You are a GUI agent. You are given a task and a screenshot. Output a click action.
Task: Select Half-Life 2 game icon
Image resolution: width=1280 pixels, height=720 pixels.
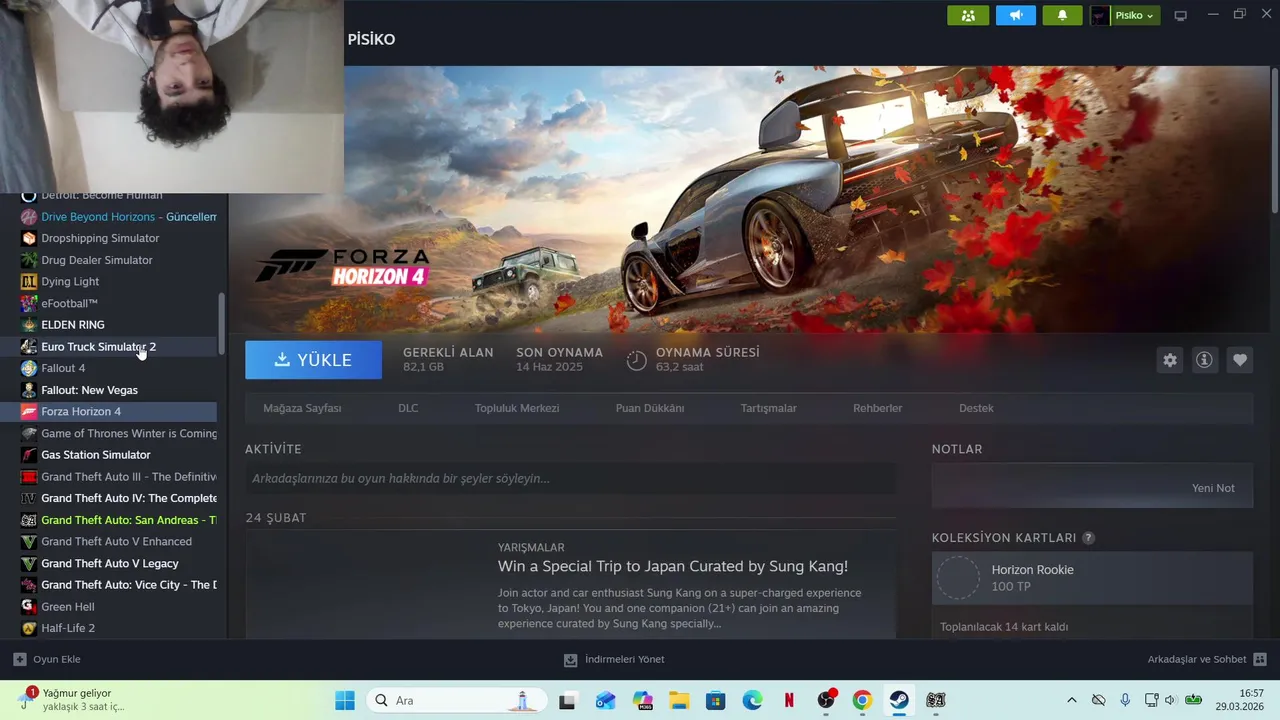[x=29, y=628]
